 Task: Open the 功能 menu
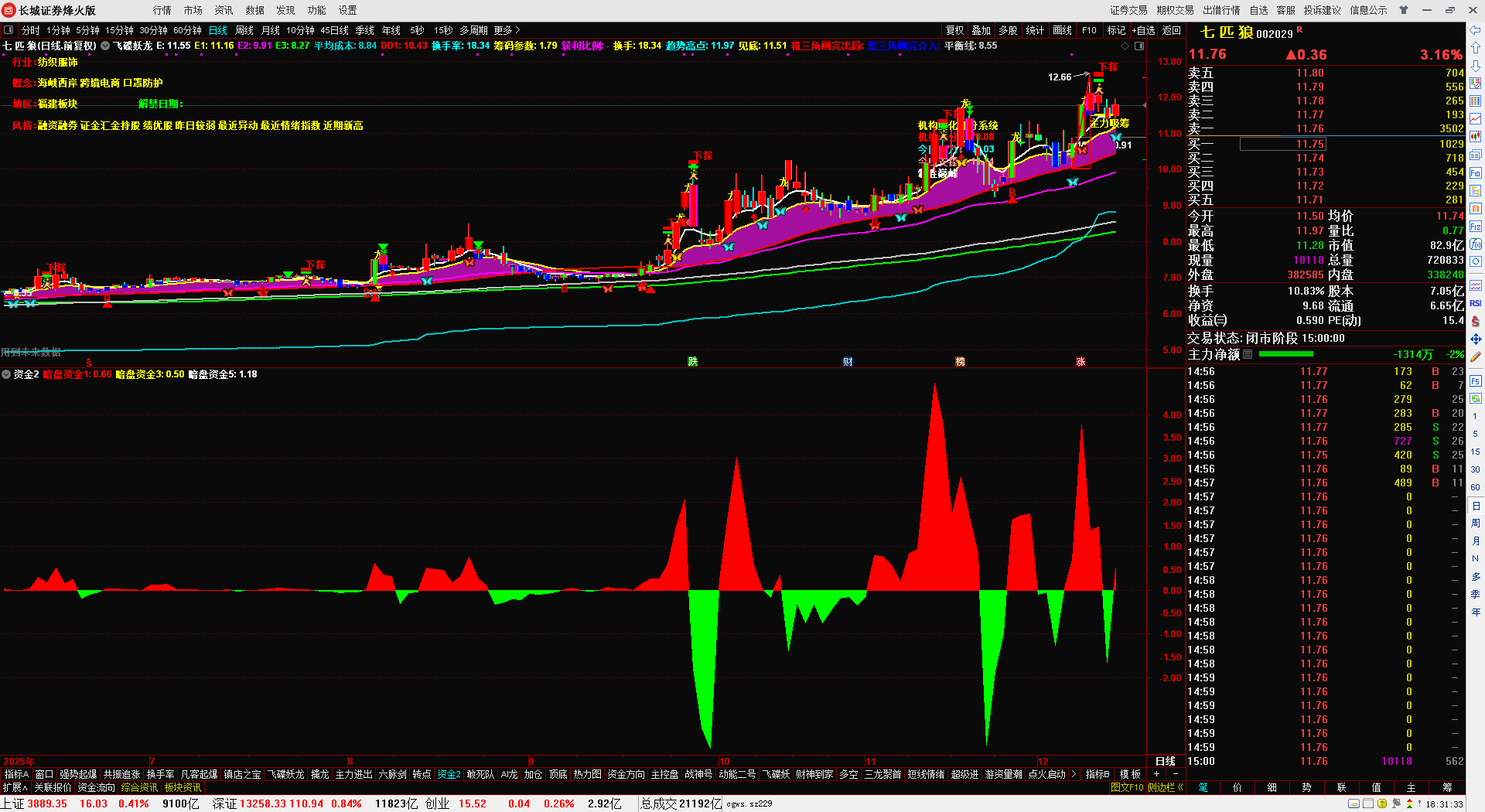[x=317, y=10]
